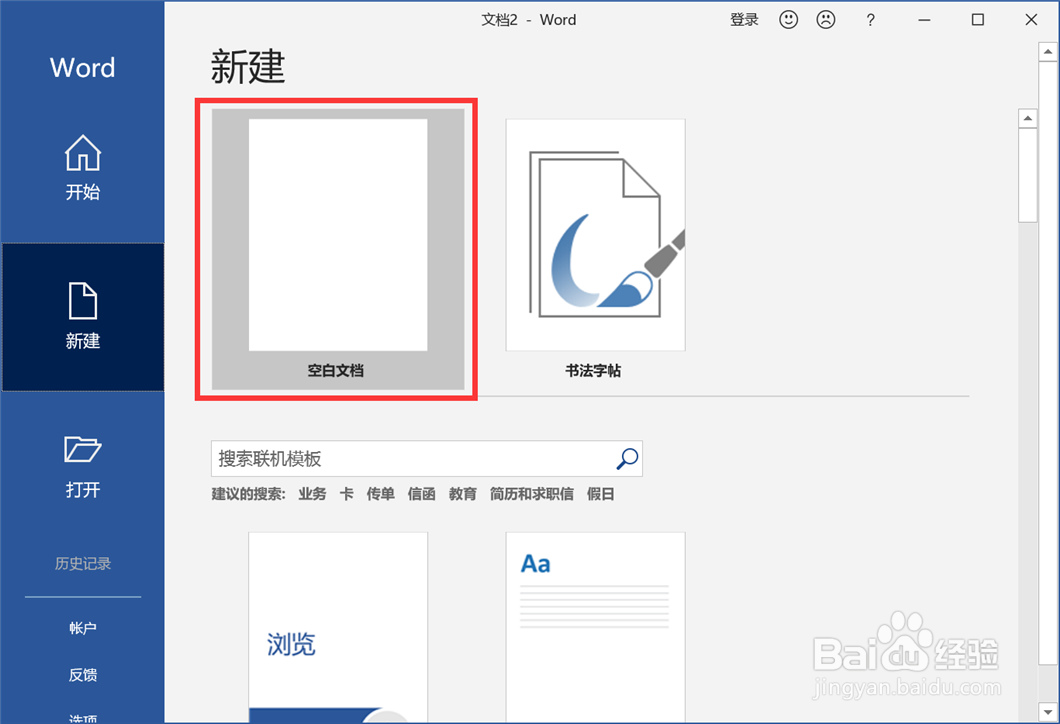This screenshot has width=1060, height=724.
Task: Search suggested term 教育
Action: click(463, 494)
